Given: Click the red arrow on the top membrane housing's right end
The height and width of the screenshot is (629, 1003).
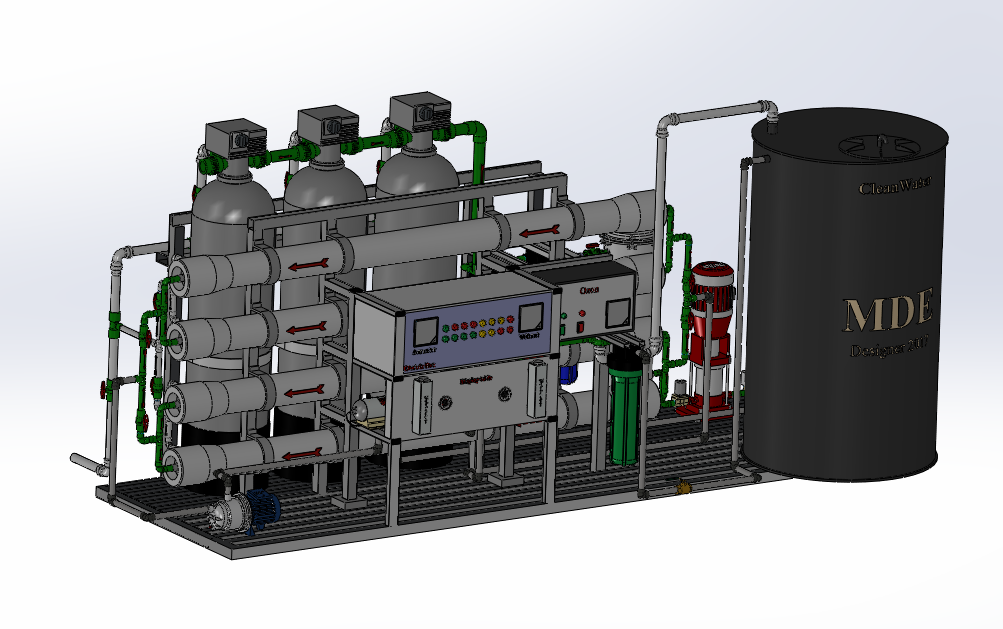Looking at the screenshot, I should tap(539, 231).
